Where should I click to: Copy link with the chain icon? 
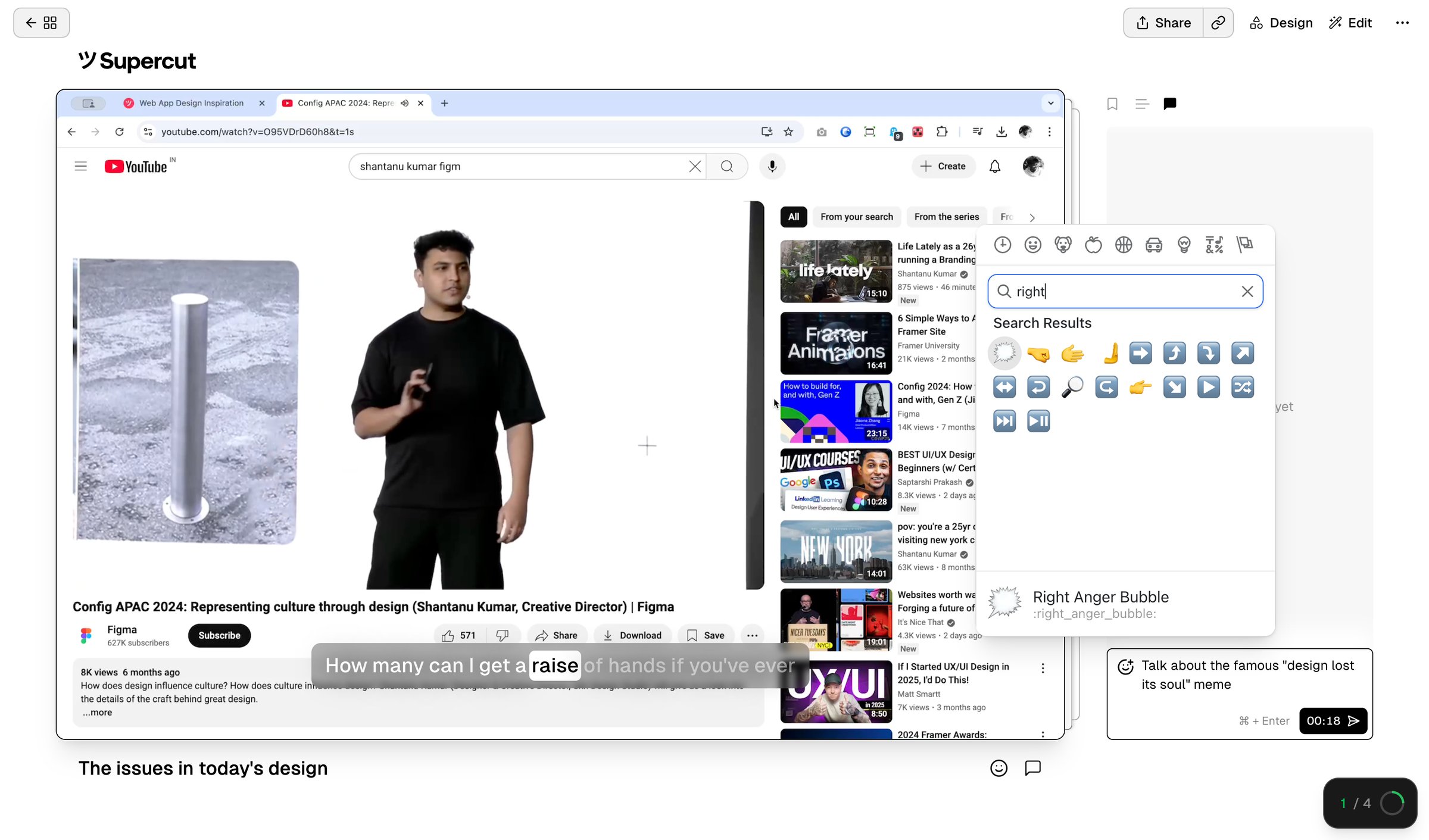(1218, 23)
